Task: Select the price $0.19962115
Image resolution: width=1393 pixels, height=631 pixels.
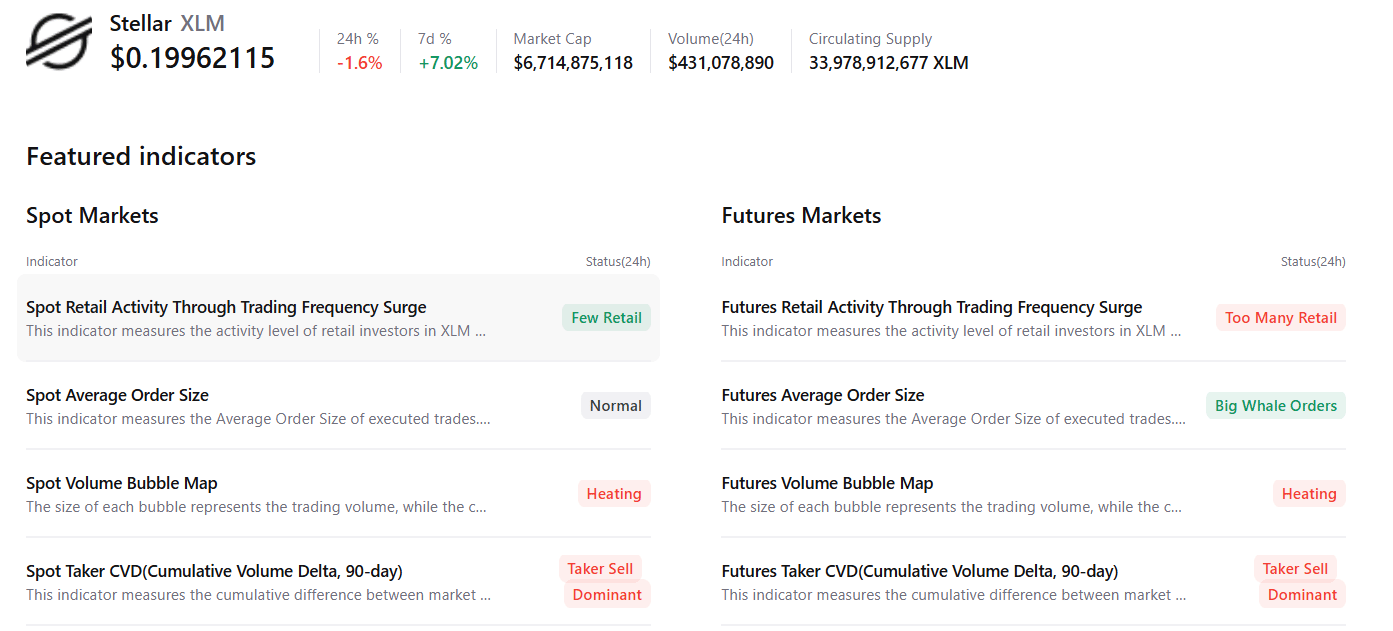Action: [193, 58]
